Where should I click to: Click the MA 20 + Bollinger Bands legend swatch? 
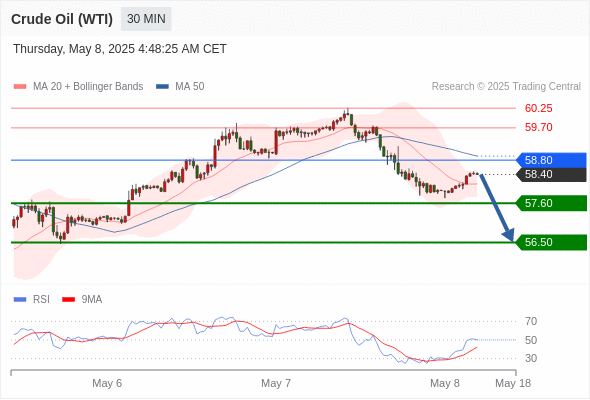pyautogui.click(x=20, y=87)
